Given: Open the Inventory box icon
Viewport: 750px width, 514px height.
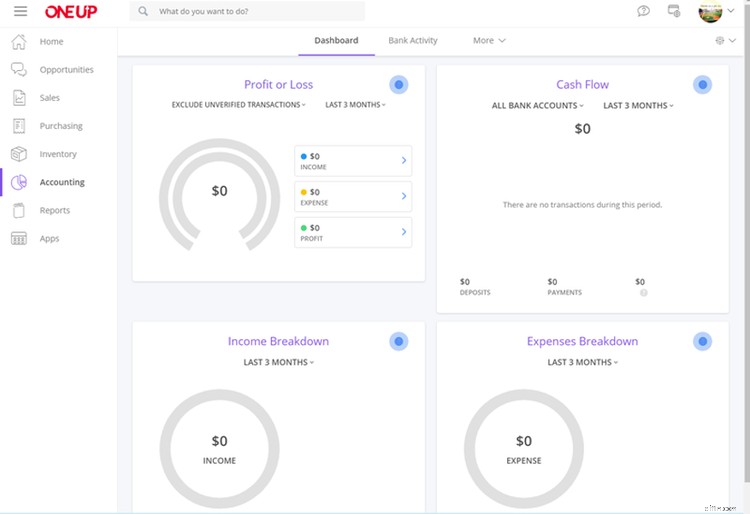Looking at the screenshot, I should pyautogui.click(x=18, y=154).
